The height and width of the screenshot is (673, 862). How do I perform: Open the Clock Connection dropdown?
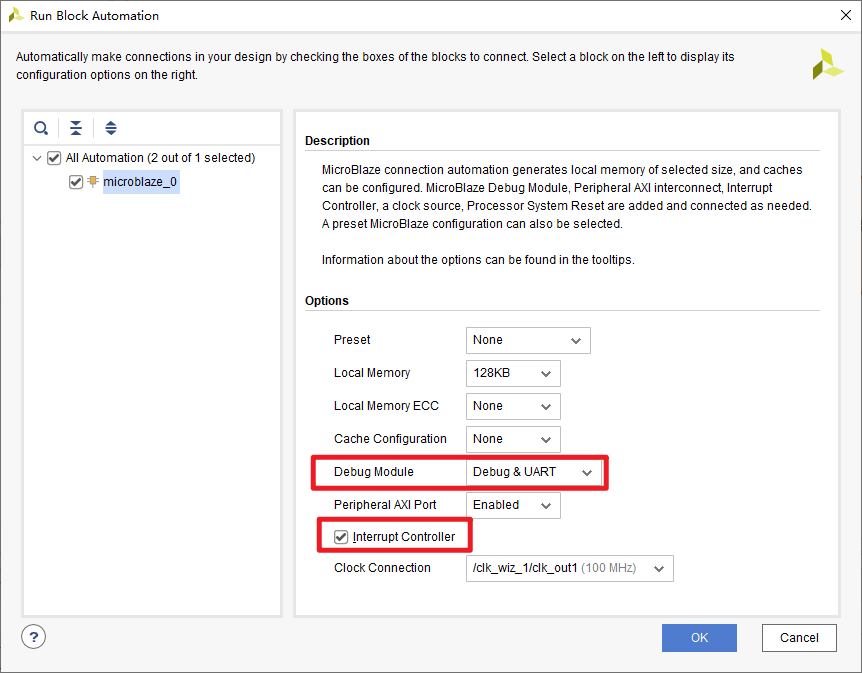tap(570, 569)
